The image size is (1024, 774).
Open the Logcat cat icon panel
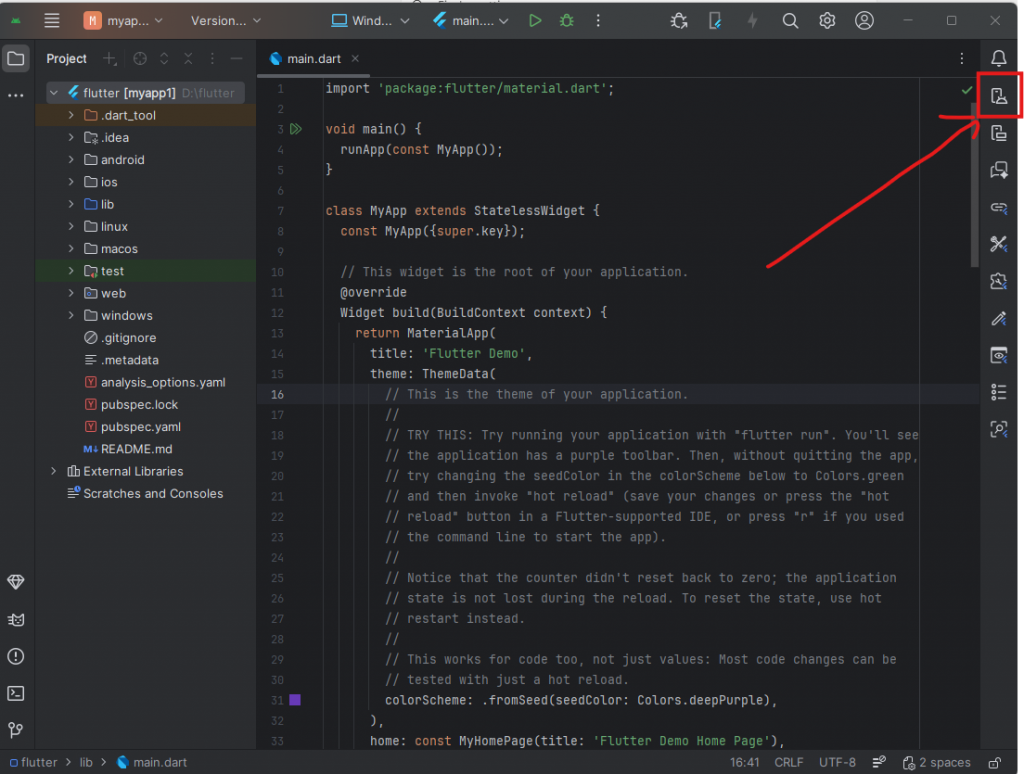(x=16, y=619)
